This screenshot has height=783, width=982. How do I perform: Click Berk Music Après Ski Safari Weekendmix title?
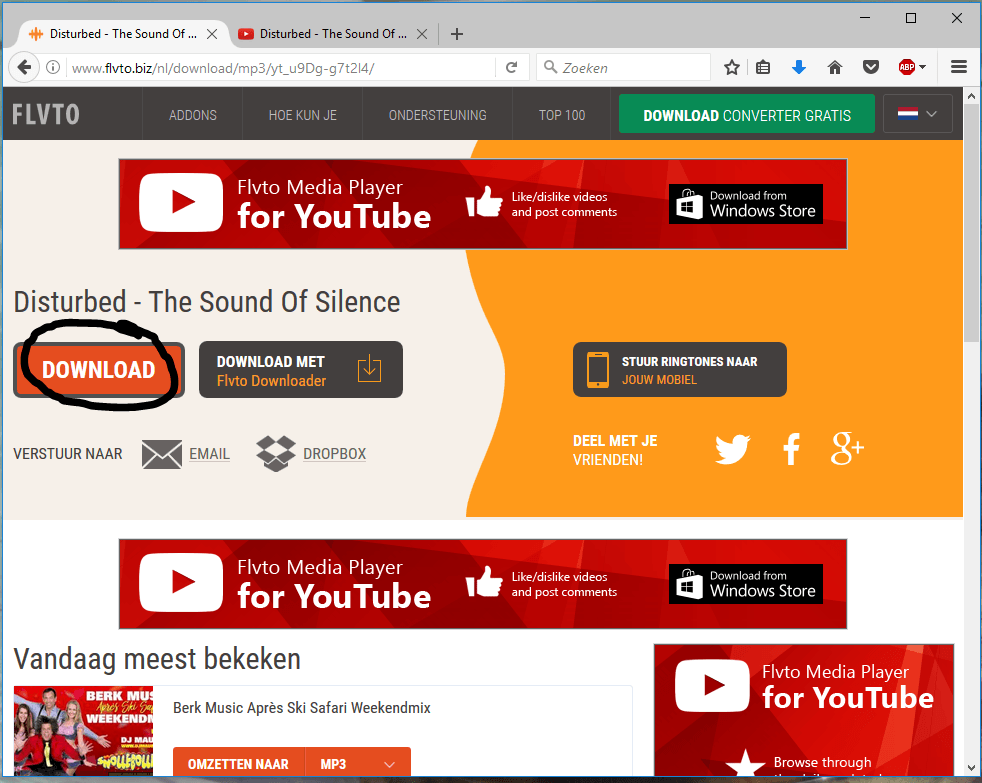pyautogui.click(x=302, y=708)
